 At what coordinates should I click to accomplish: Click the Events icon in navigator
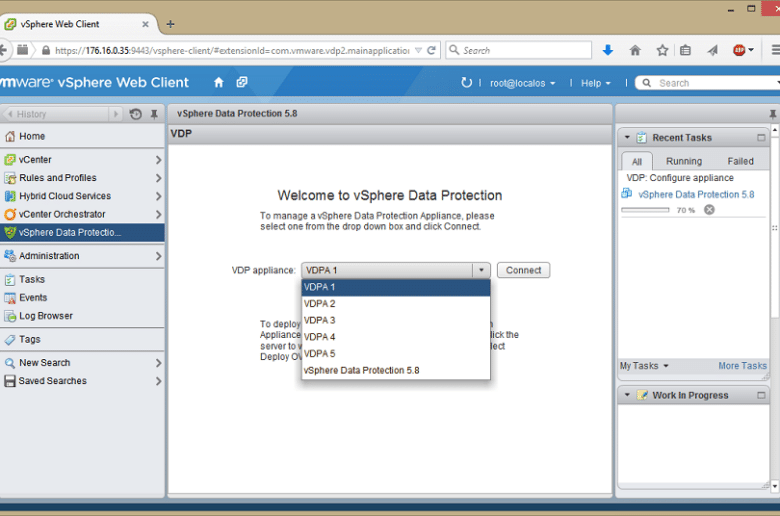(x=10, y=298)
